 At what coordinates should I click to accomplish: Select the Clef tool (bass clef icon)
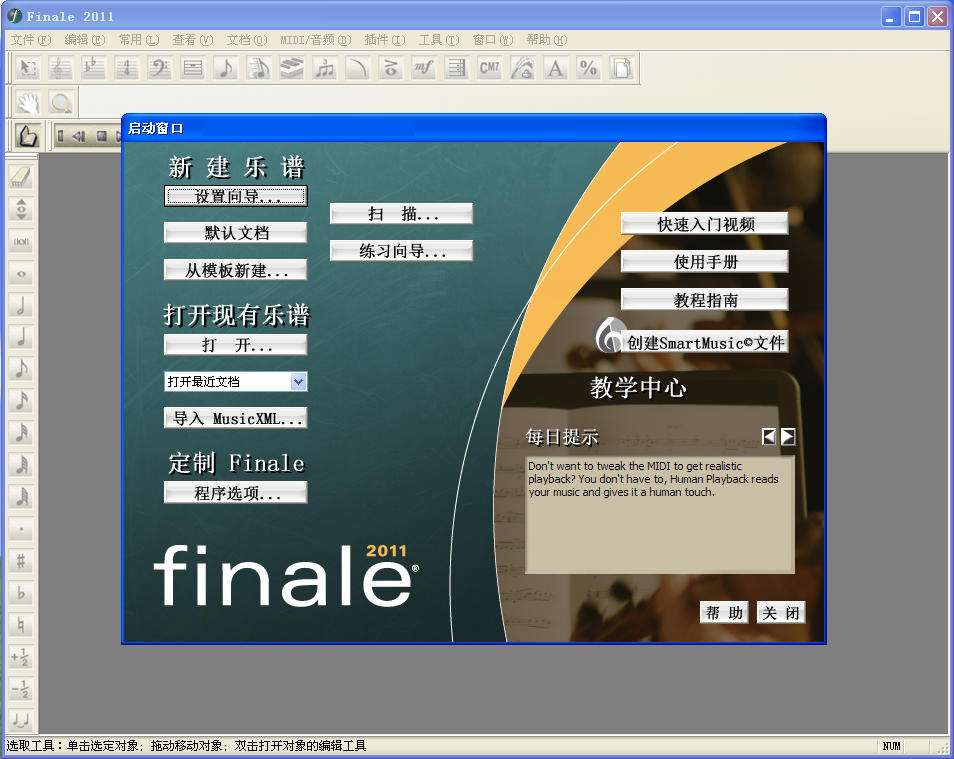tap(159, 68)
